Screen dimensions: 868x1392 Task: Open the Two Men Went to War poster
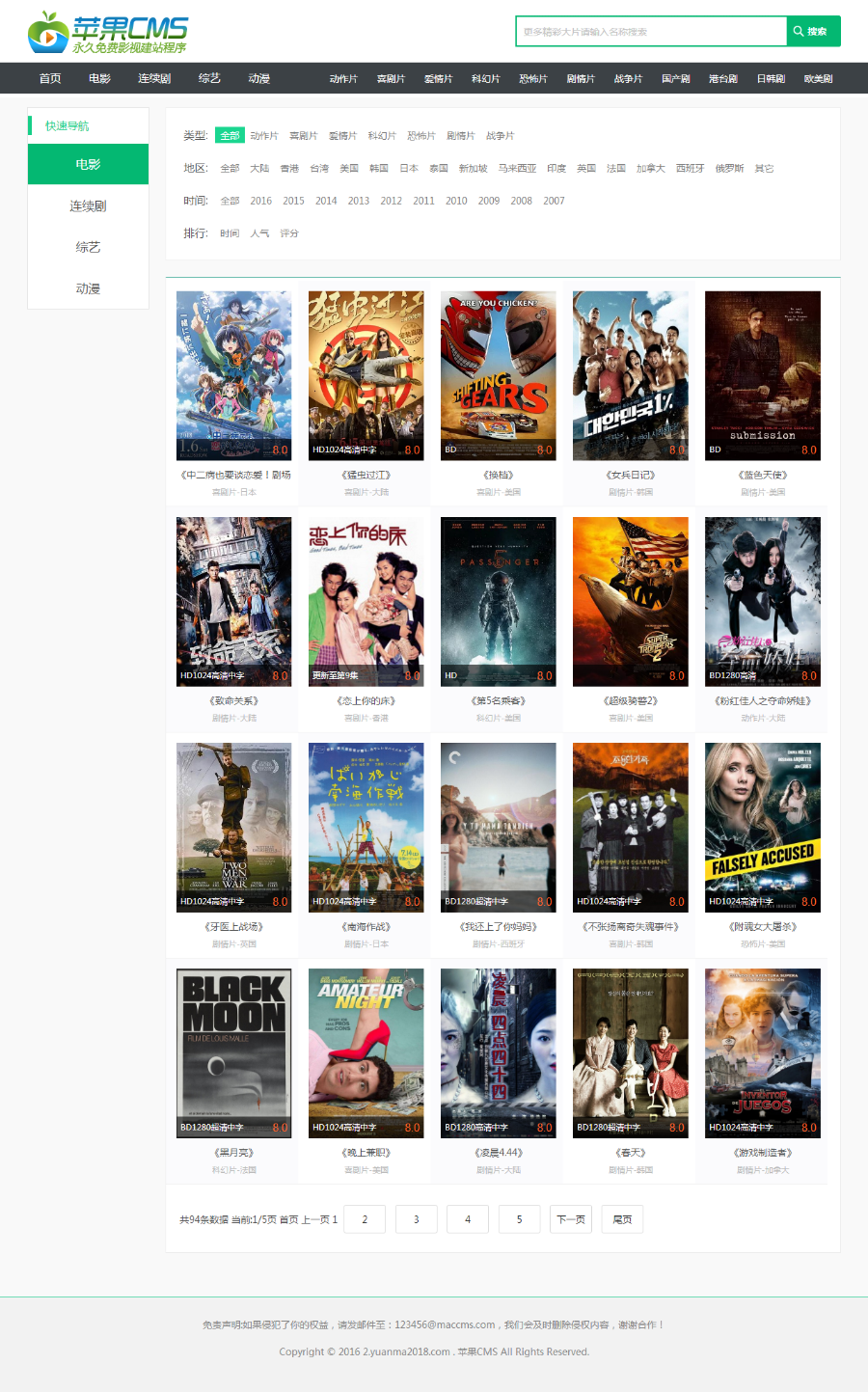233,827
